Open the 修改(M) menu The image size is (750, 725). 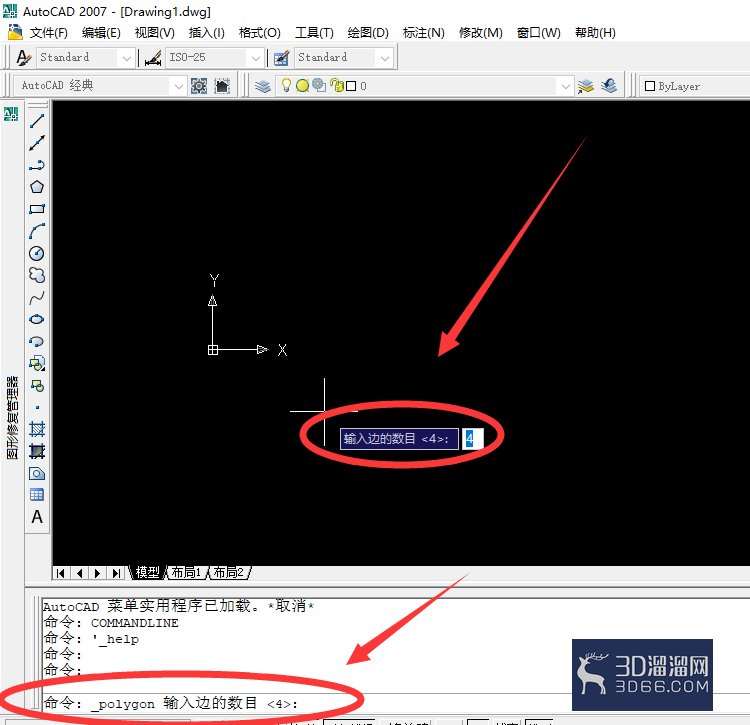pyautogui.click(x=481, y=33)
